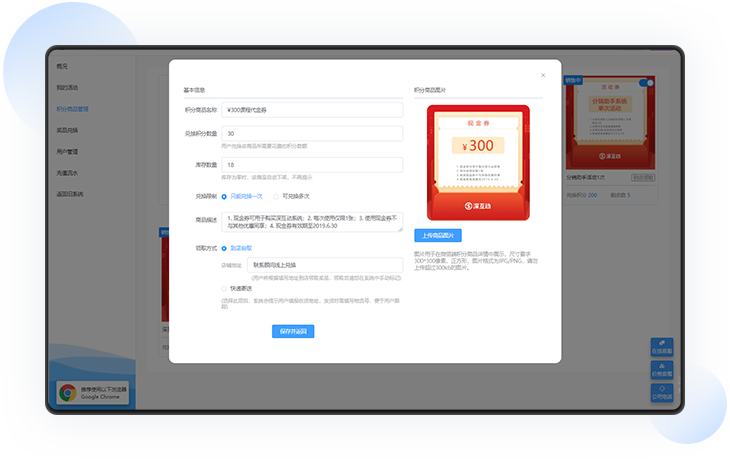Click the Google Chrome recommendation icon
The image size is (730, 460).
pyautogui.click(x=67, y=393)
